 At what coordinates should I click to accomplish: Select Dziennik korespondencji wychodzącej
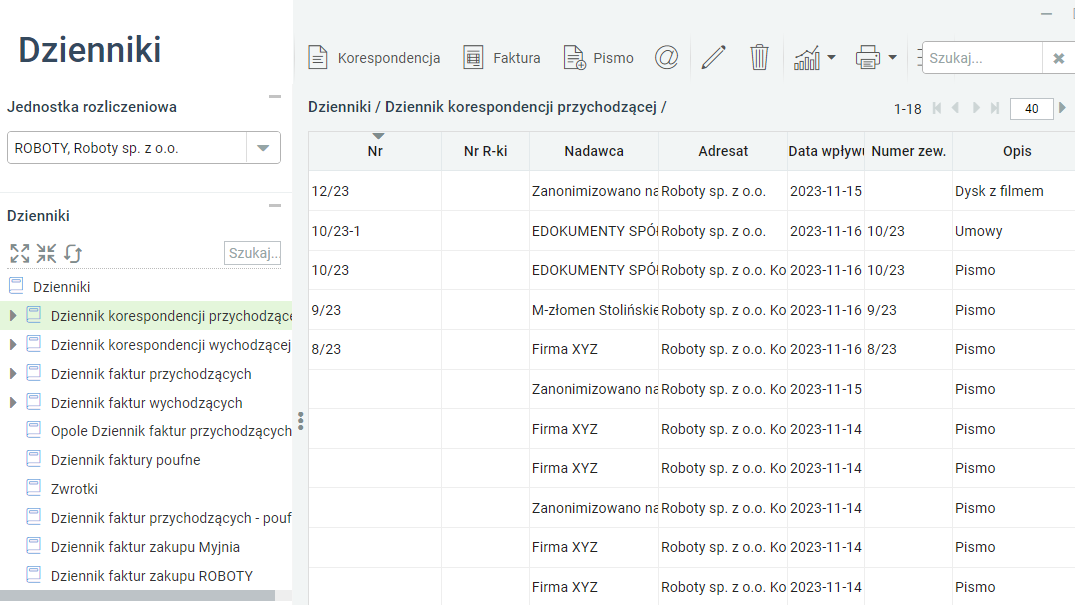point(171,344)
